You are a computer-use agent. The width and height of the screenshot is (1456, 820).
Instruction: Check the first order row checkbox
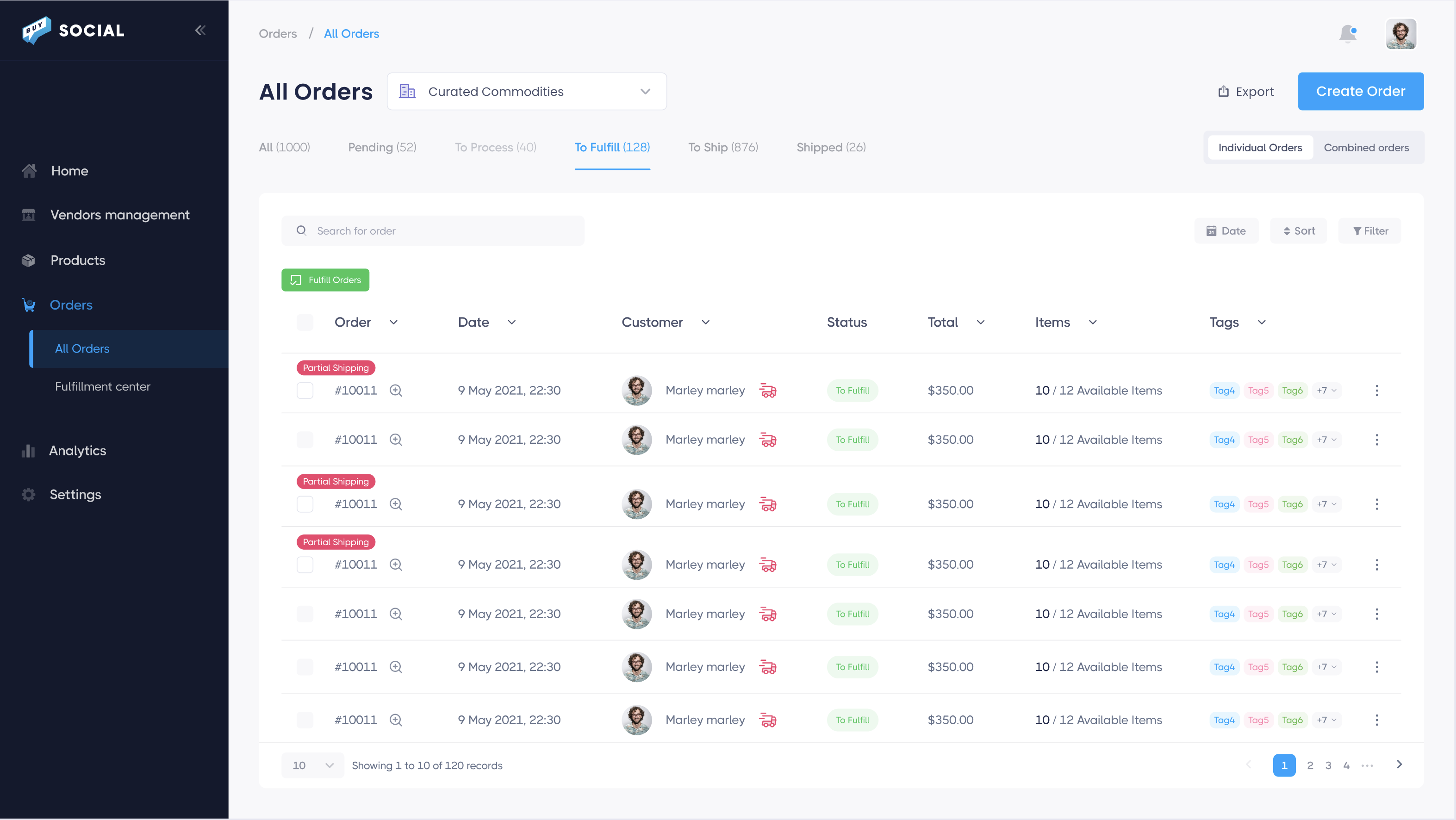pos(305,390)
